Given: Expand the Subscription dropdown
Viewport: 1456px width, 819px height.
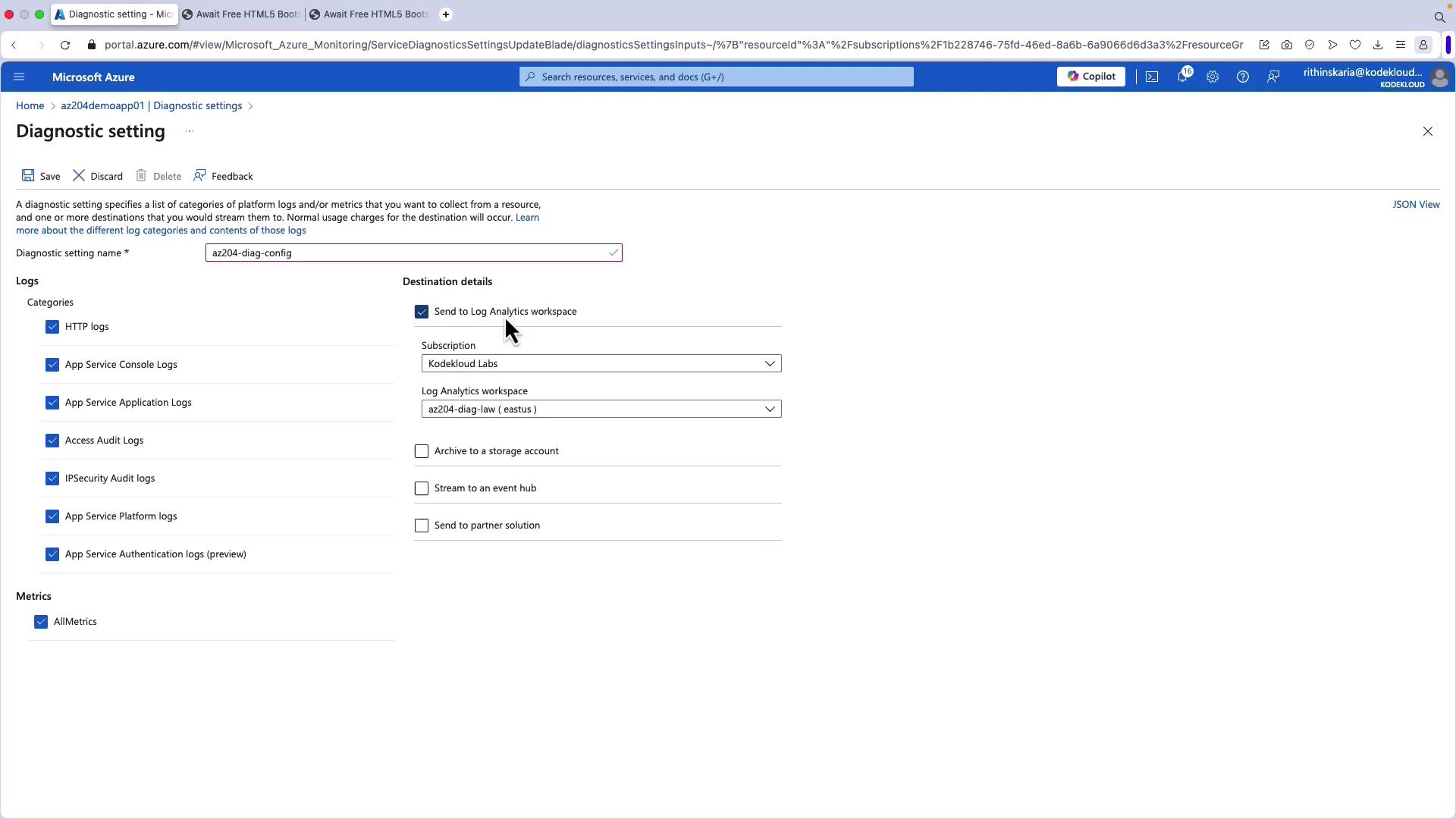Looking at the screenshot, I should tap(601, 364).
